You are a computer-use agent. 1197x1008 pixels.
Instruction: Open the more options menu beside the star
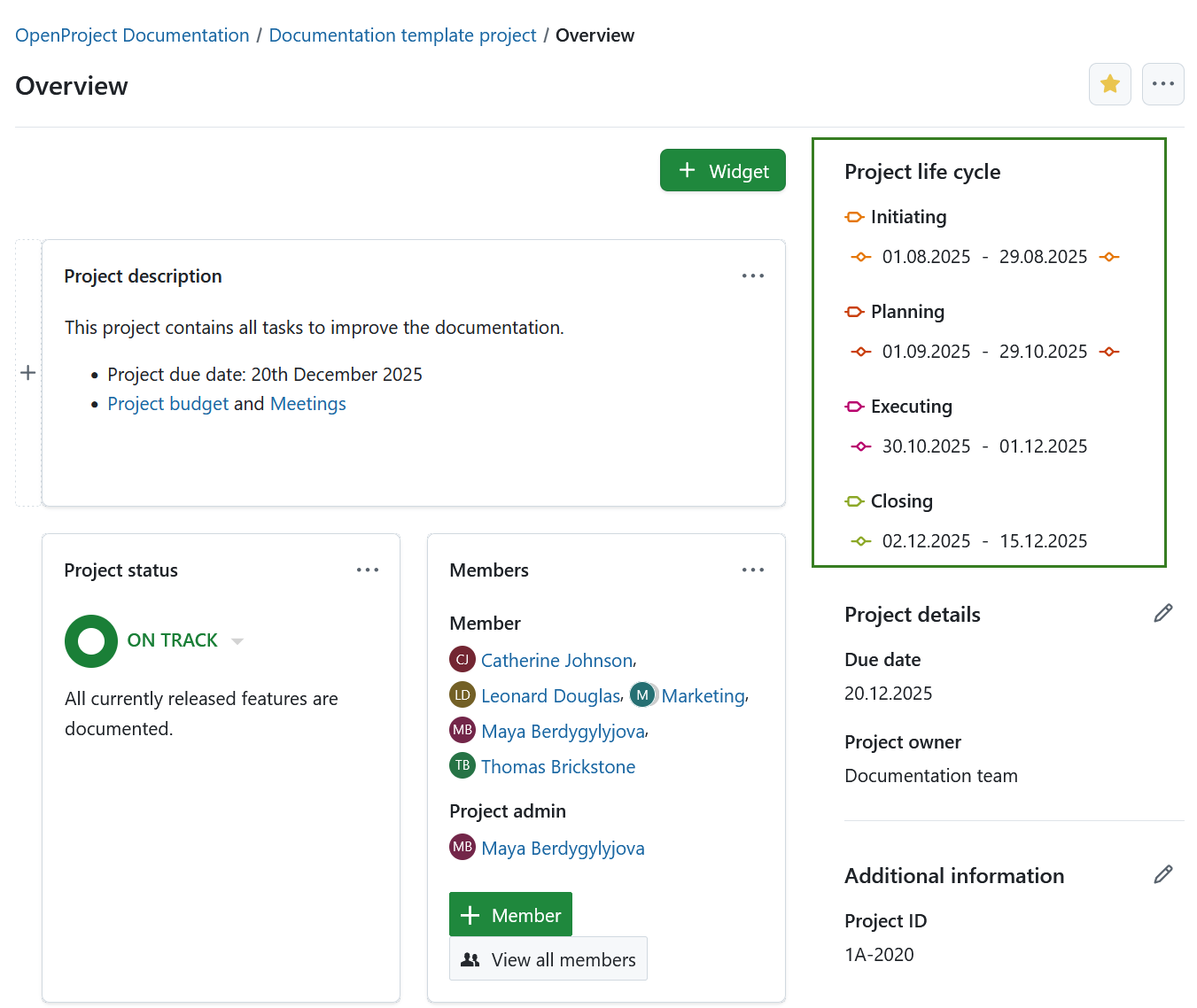click(x=1162, y=83)
